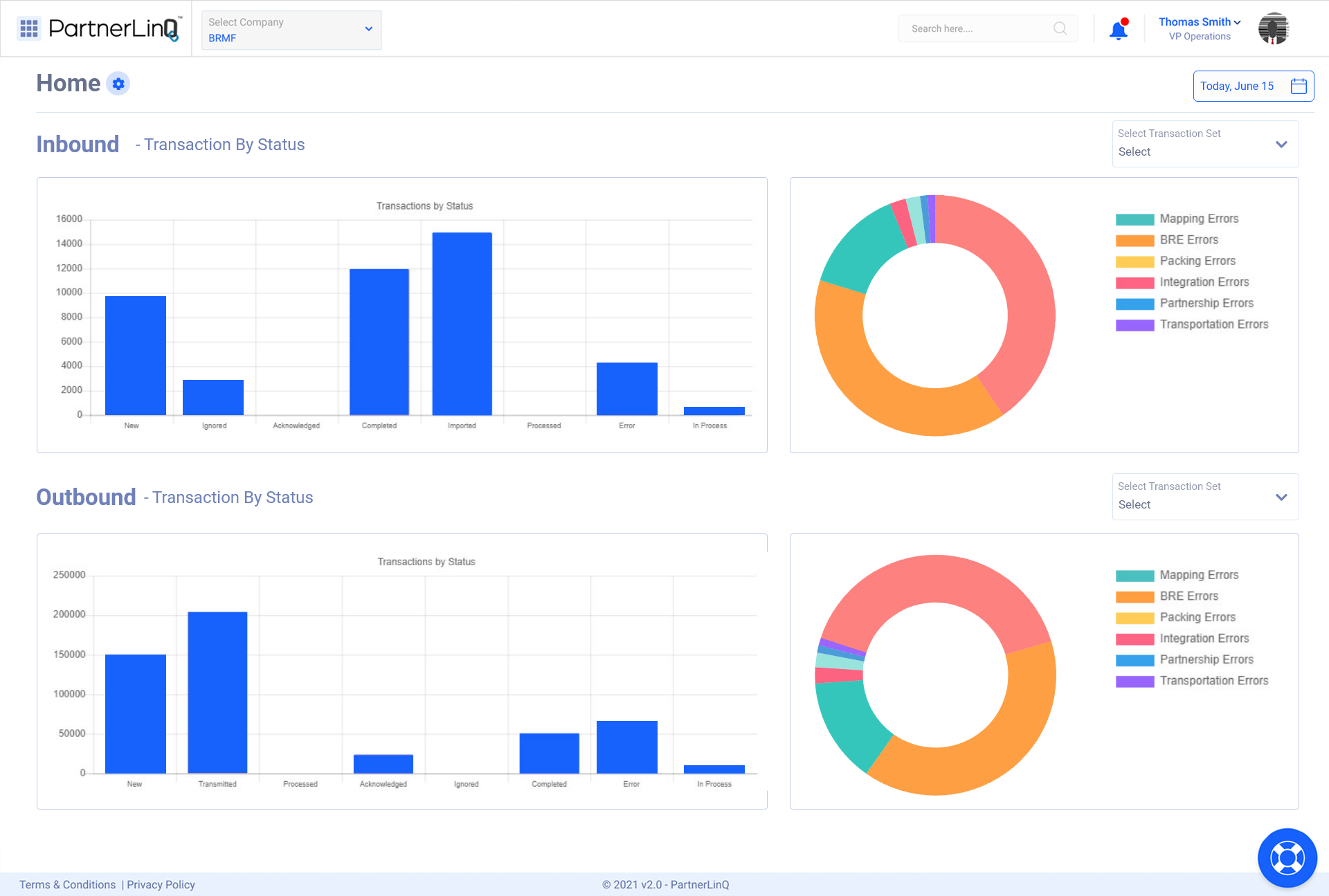Viewport: 1329px width, 896px height.
Task: Toggle Mapping Errors in the inbound chart legend
Action: [1198, 218]
